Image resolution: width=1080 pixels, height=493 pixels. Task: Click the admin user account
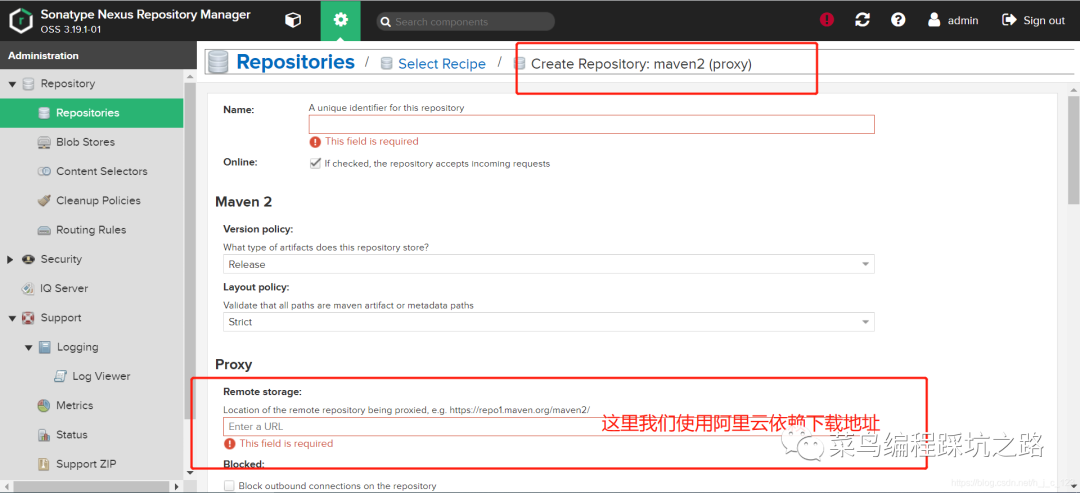click(x=953, y=20)
